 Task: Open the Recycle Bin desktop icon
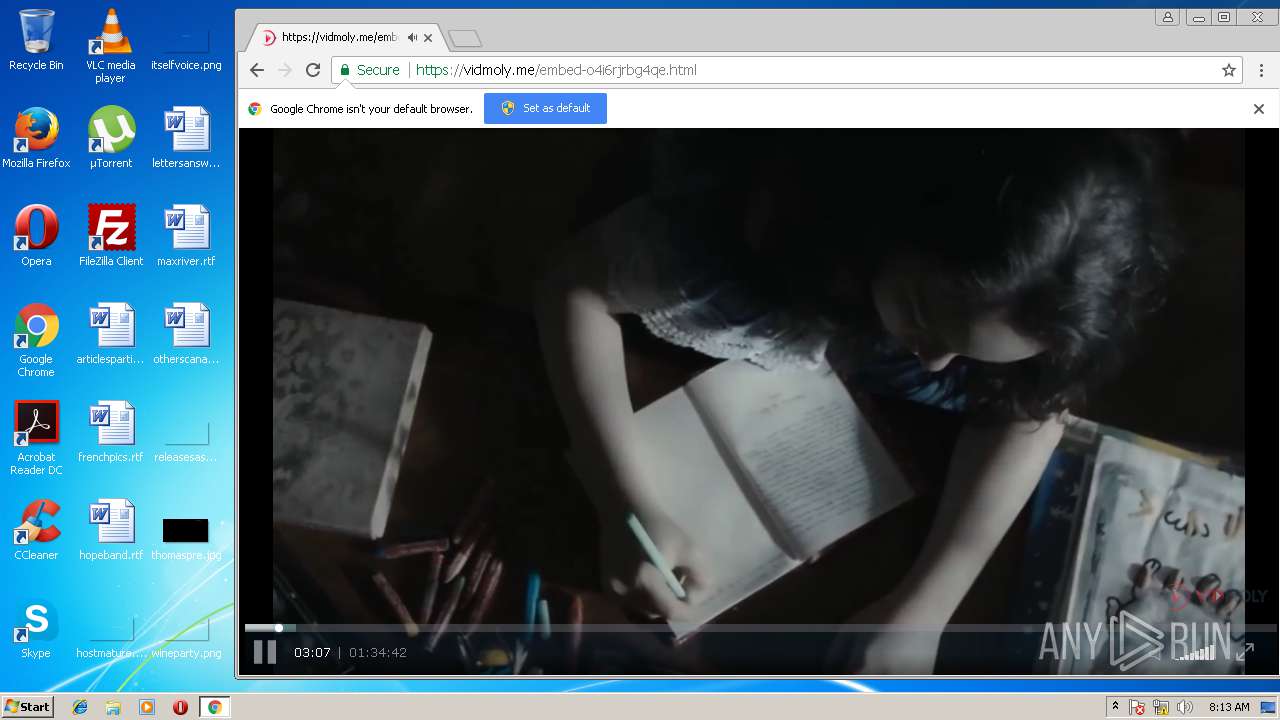[x=36, y=40]
